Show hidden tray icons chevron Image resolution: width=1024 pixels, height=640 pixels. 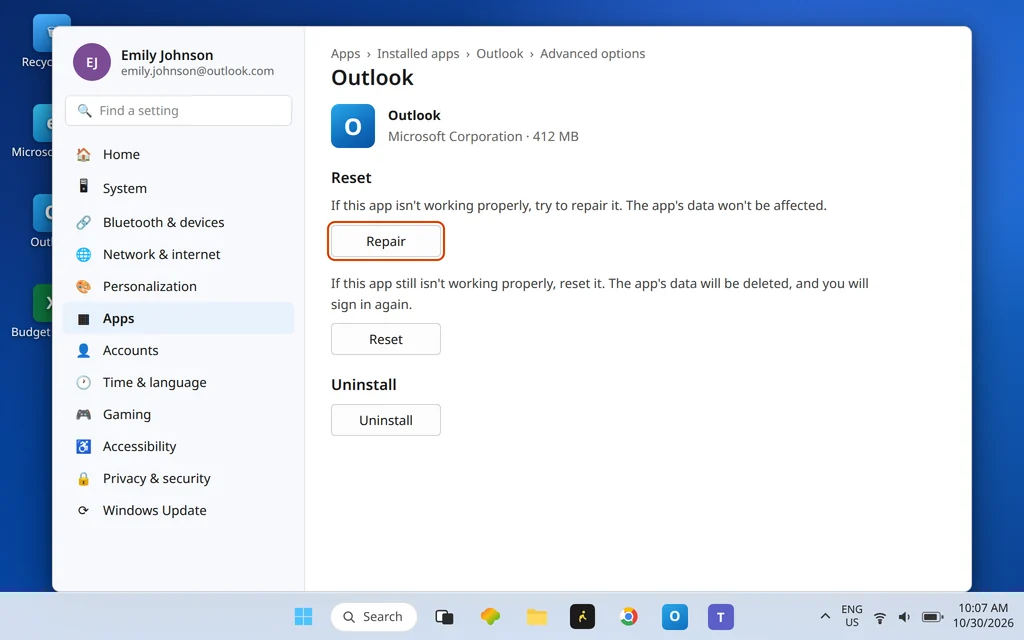click(825, 616)
